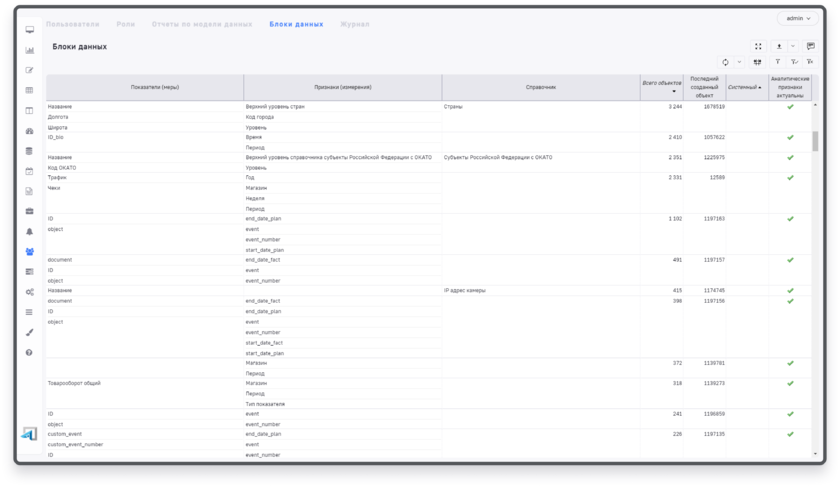Click the table's vertical scrollbar thumb

click(815, 138)
